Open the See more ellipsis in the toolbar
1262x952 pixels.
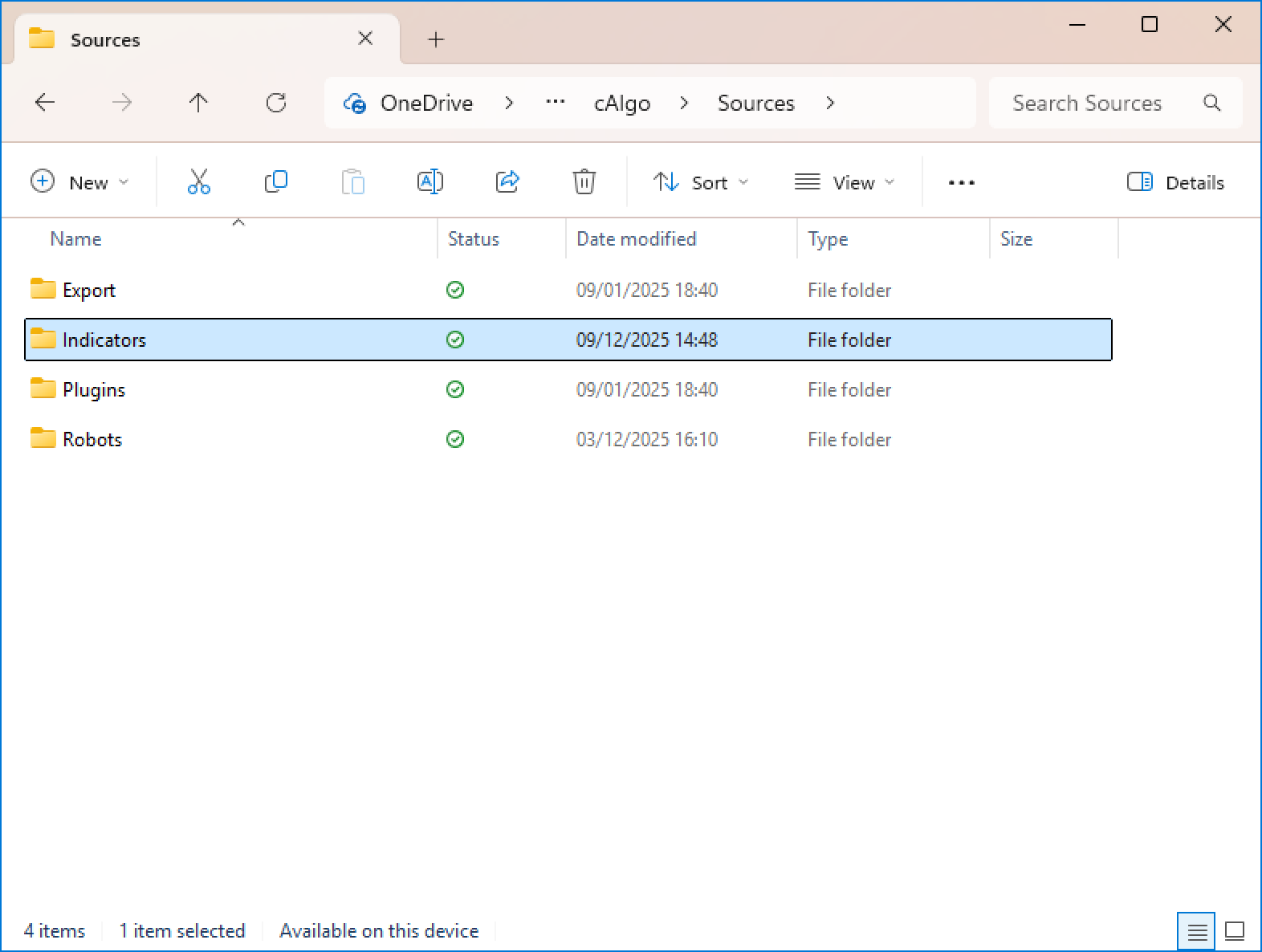961,183
